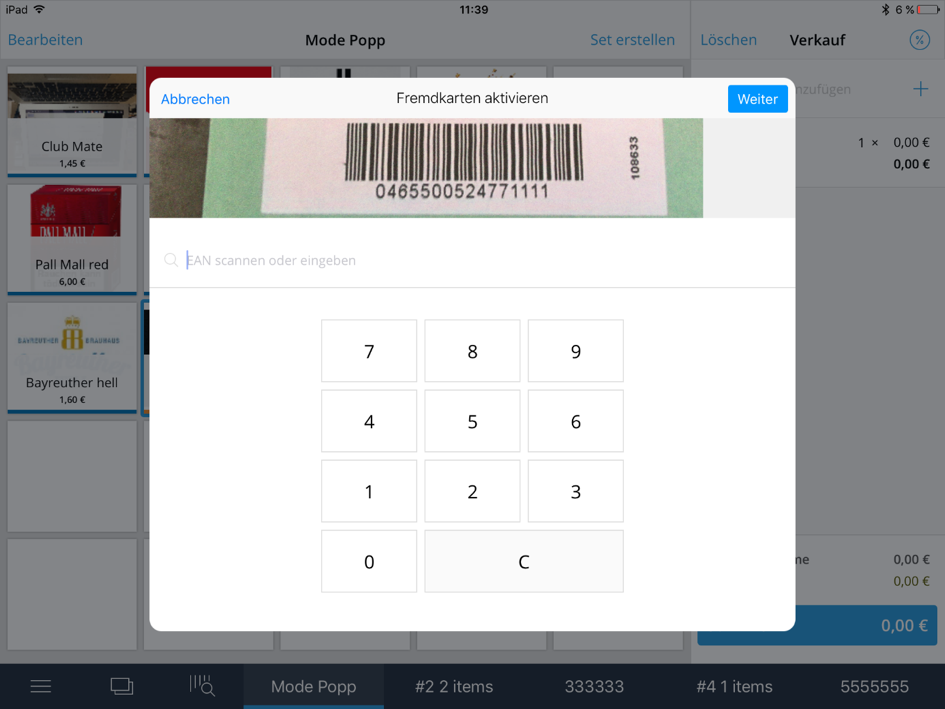
Task: Tap the scanned barcode camera preview
Action: point(426,168)
